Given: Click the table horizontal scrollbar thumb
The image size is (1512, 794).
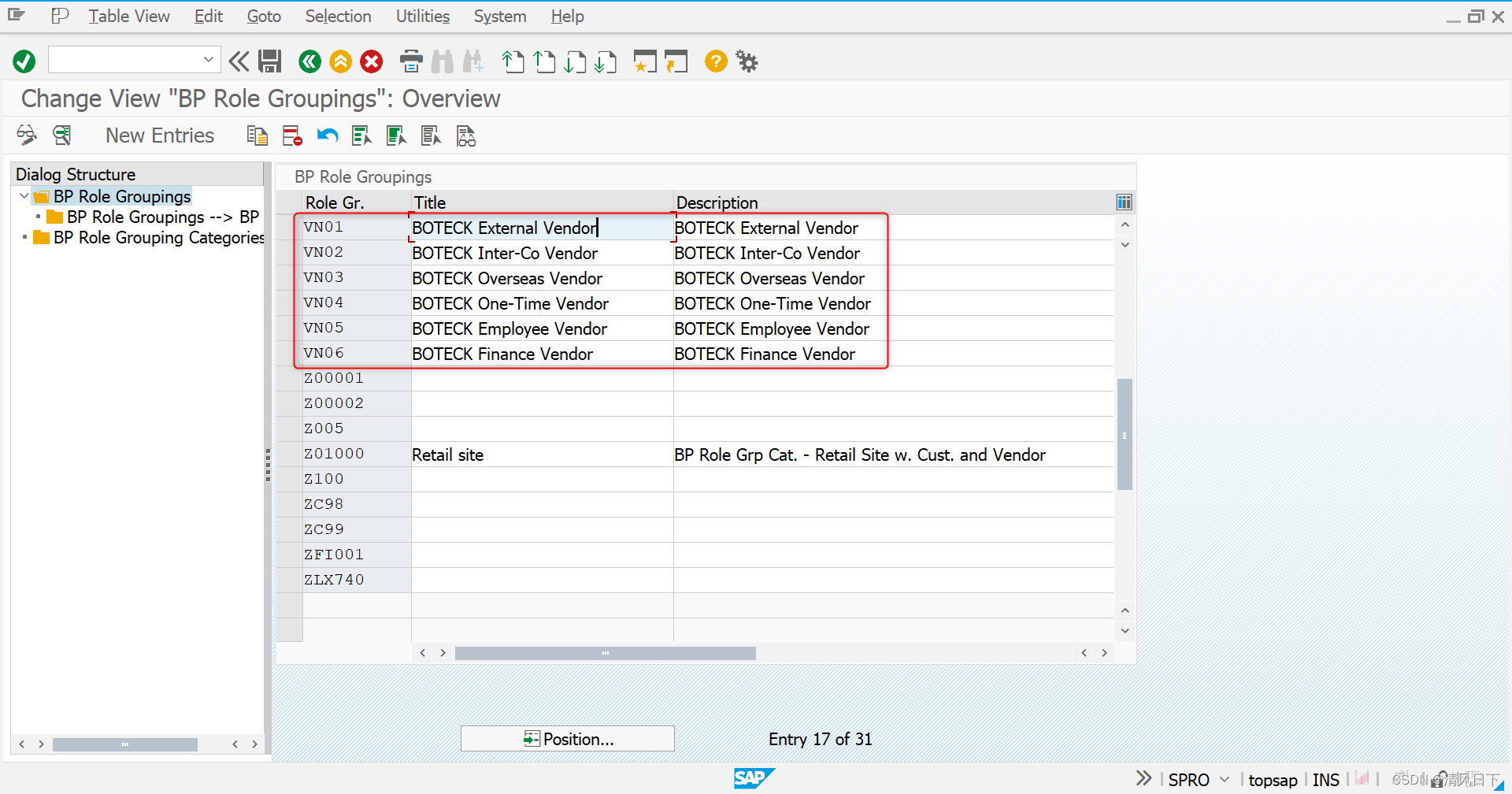Looking at the screenshot, I should 605,653.
